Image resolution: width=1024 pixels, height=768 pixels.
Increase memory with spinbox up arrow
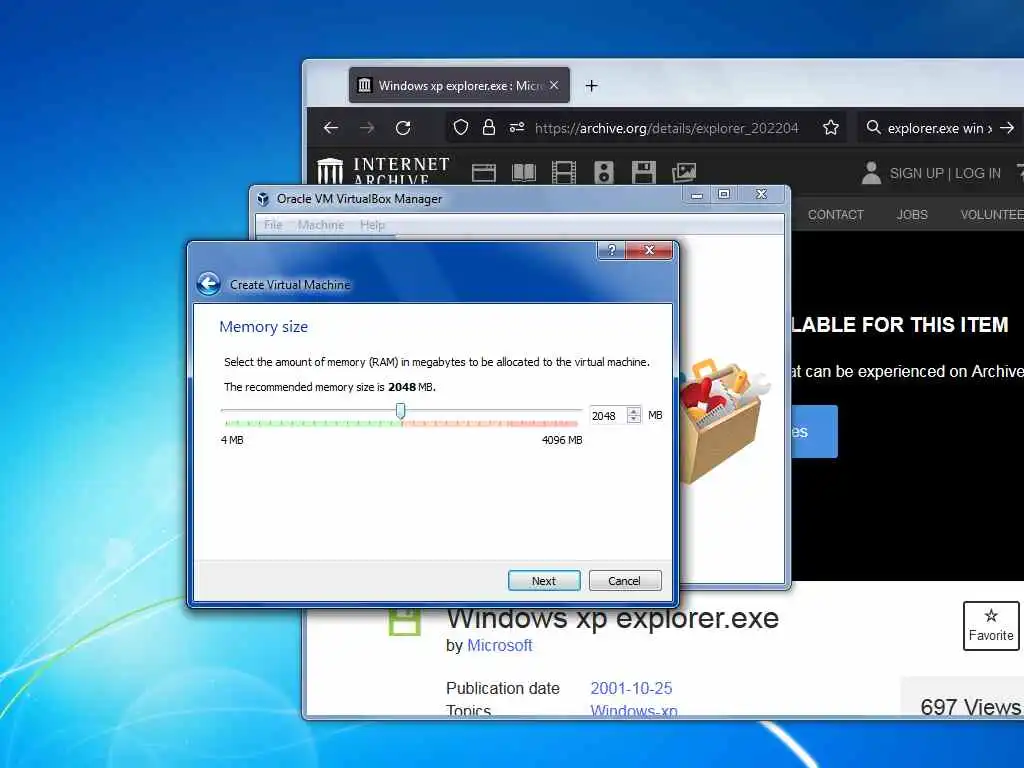(x=633, y=411)
